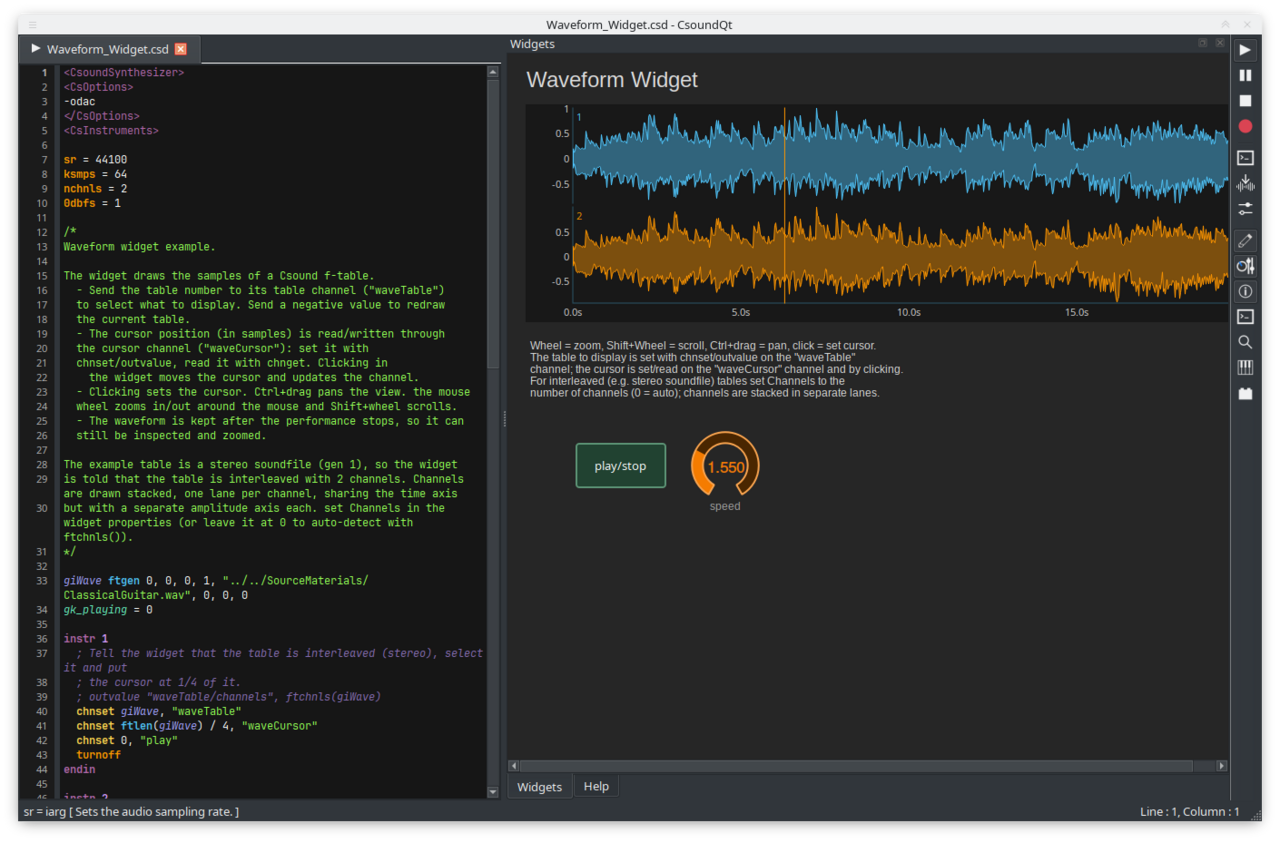The image size is (1280, 843).
Task: Stop the performance with the square icon
Action: 1245,101
